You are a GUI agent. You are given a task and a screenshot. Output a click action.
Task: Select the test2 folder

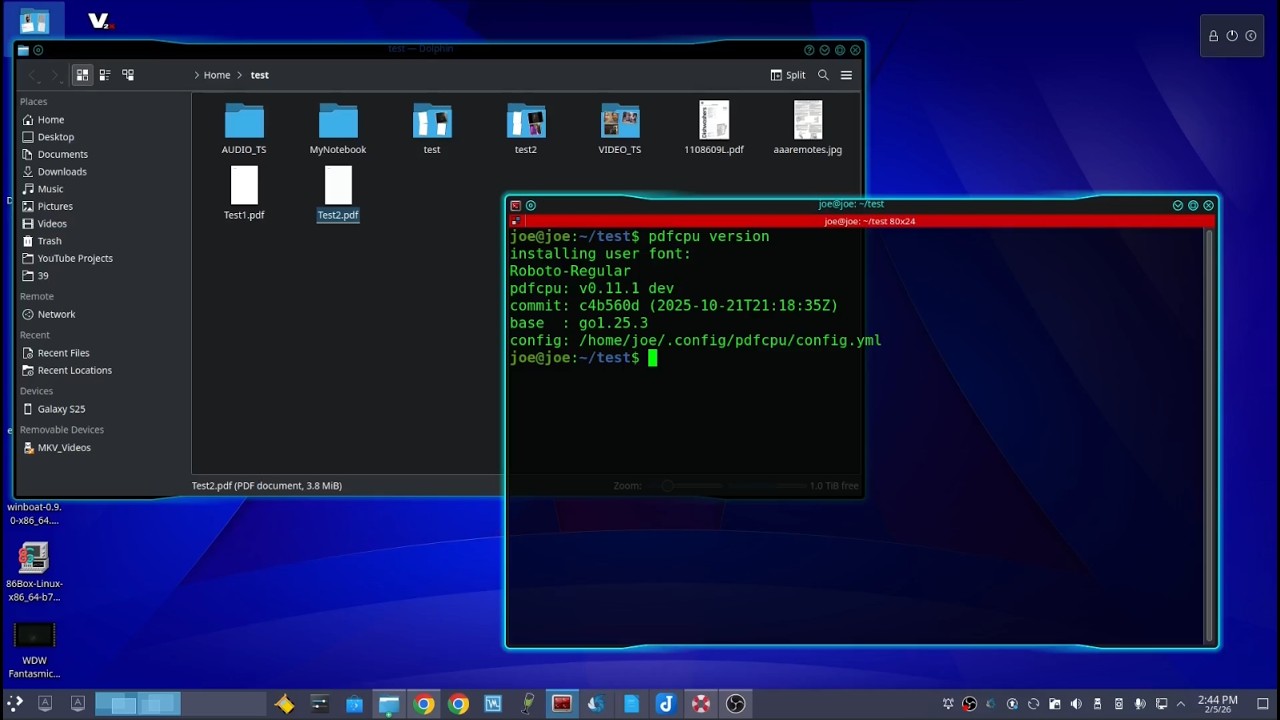click(x=526, y=128)
